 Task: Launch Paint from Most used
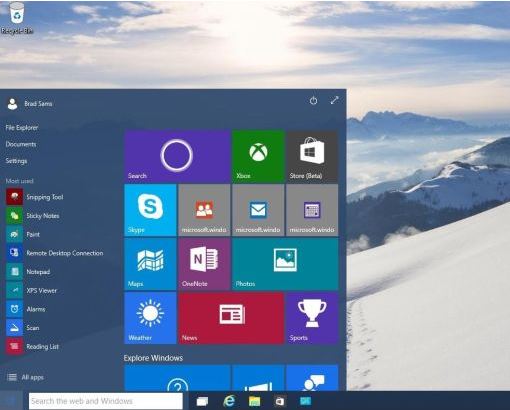click(x=23, y=234)
